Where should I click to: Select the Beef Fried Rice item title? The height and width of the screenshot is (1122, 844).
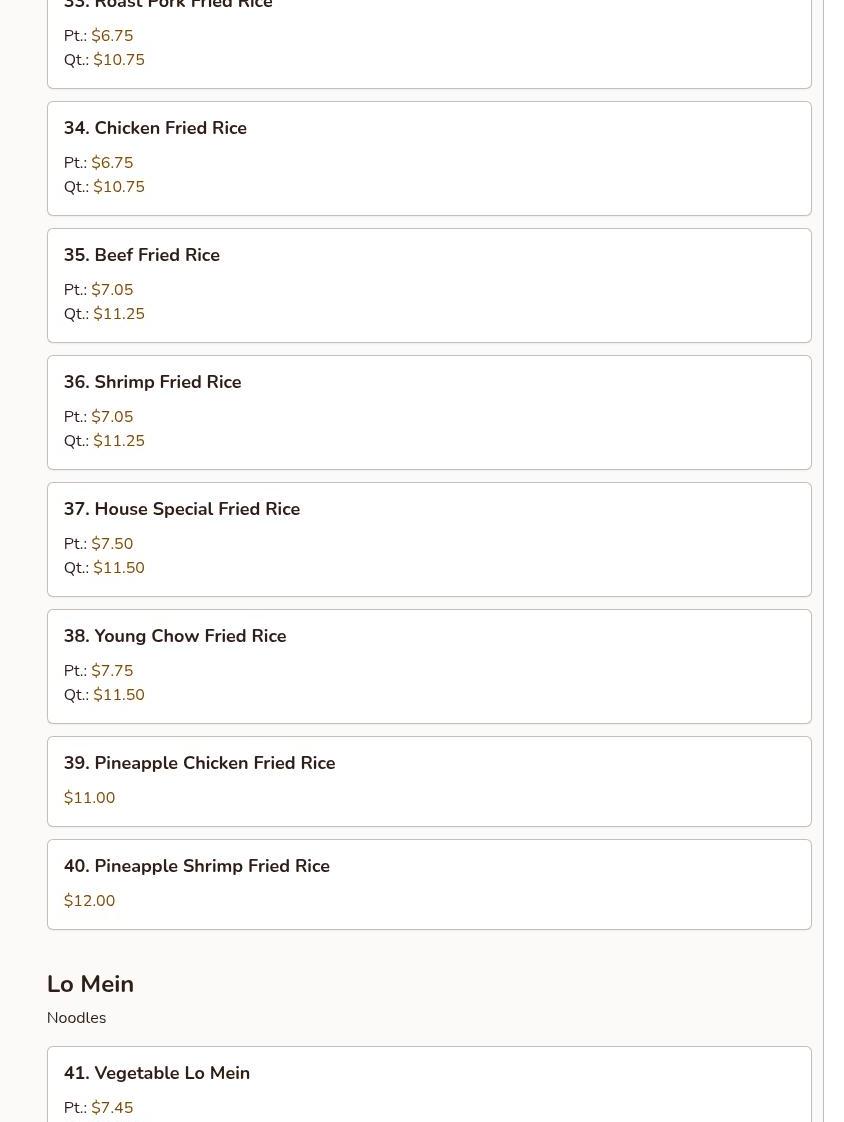tap(142, 255)
